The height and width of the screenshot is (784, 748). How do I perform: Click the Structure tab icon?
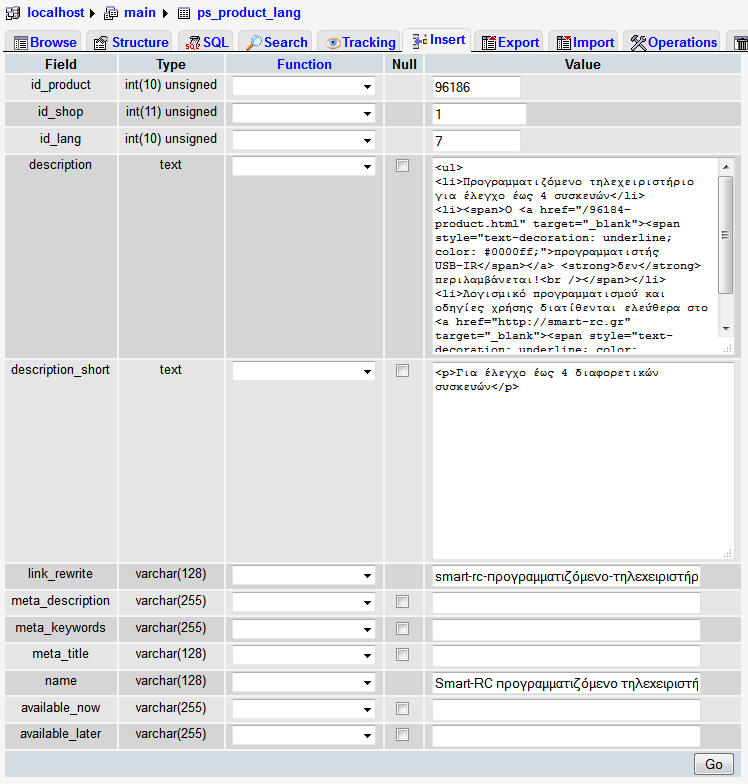[100, 43]
